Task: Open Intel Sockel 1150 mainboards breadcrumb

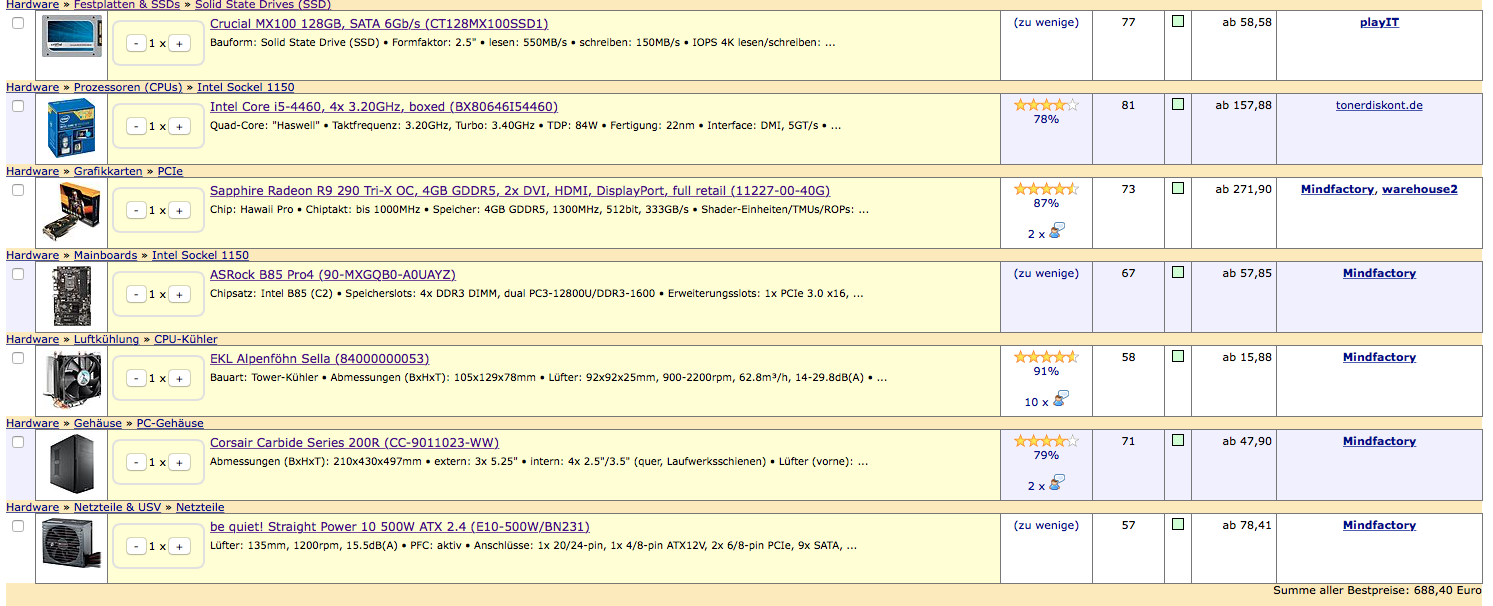Action: pyautogui.click(x=200, y=255)
